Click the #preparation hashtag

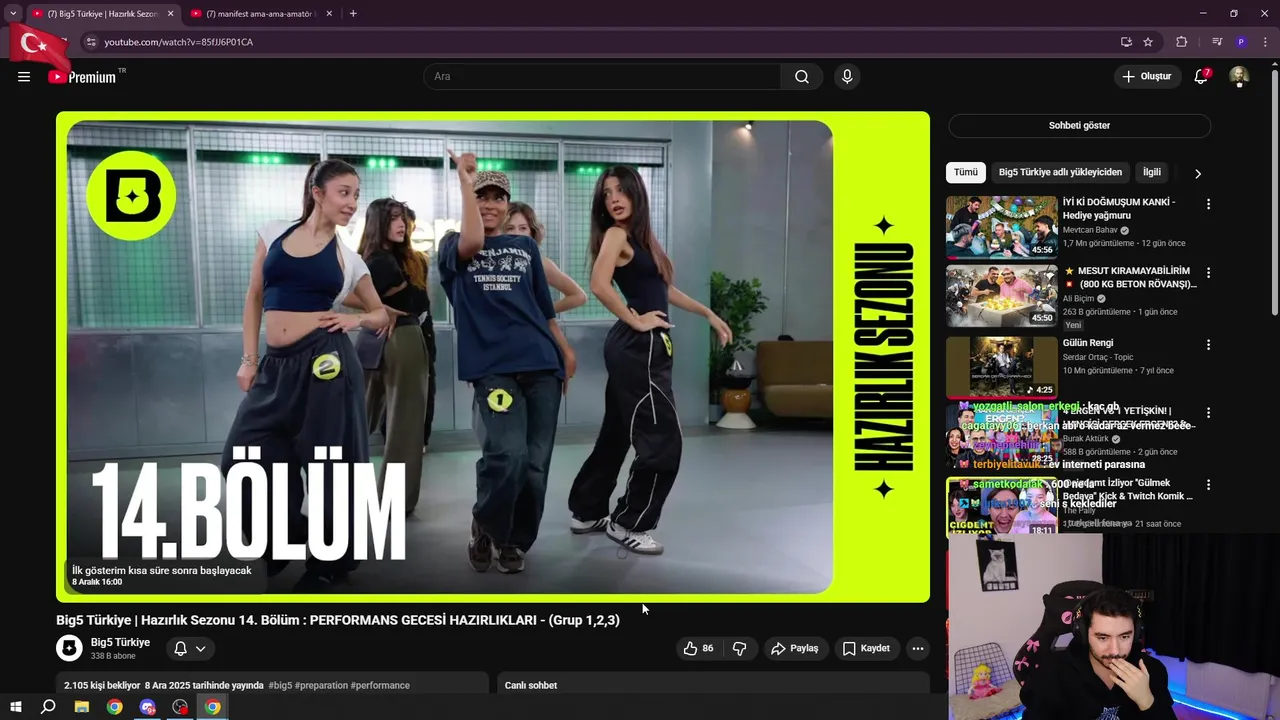pos(321,686)
